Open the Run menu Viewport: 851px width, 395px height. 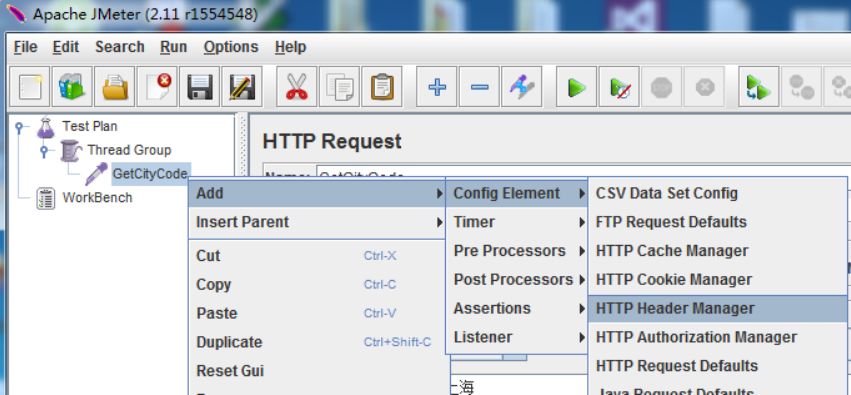(x=174, y=47)
